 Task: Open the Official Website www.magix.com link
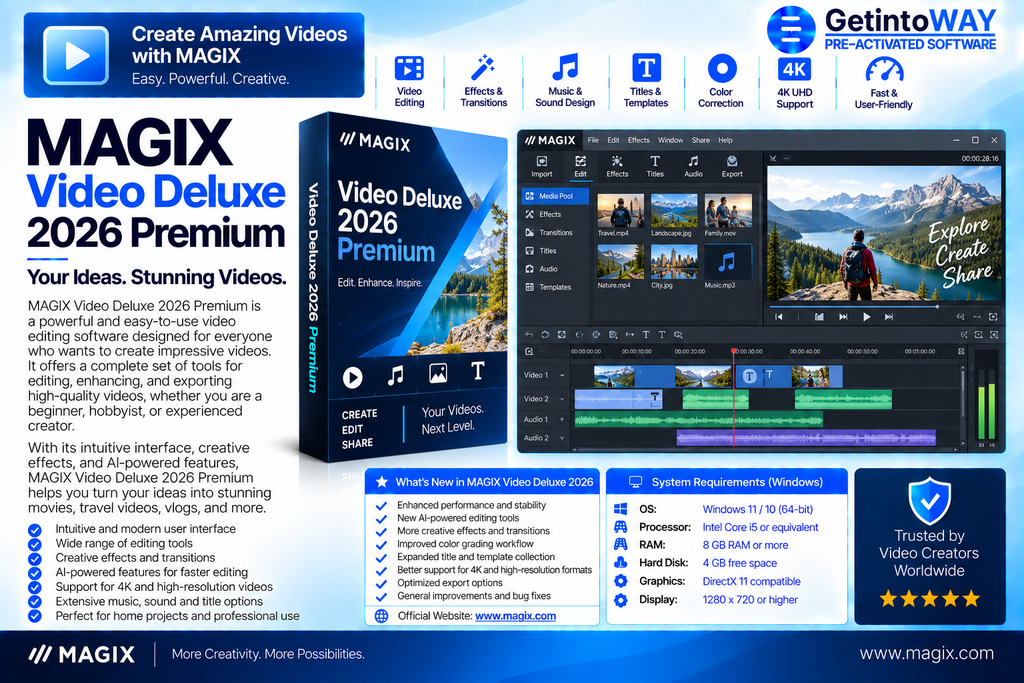[x=515, y=616]
